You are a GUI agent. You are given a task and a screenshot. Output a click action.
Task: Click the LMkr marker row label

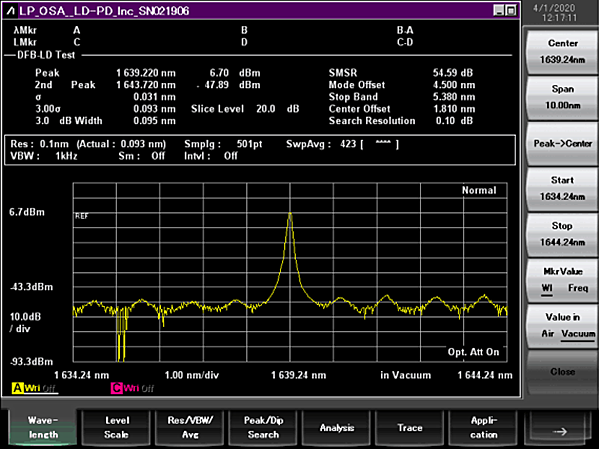(25, 42)
